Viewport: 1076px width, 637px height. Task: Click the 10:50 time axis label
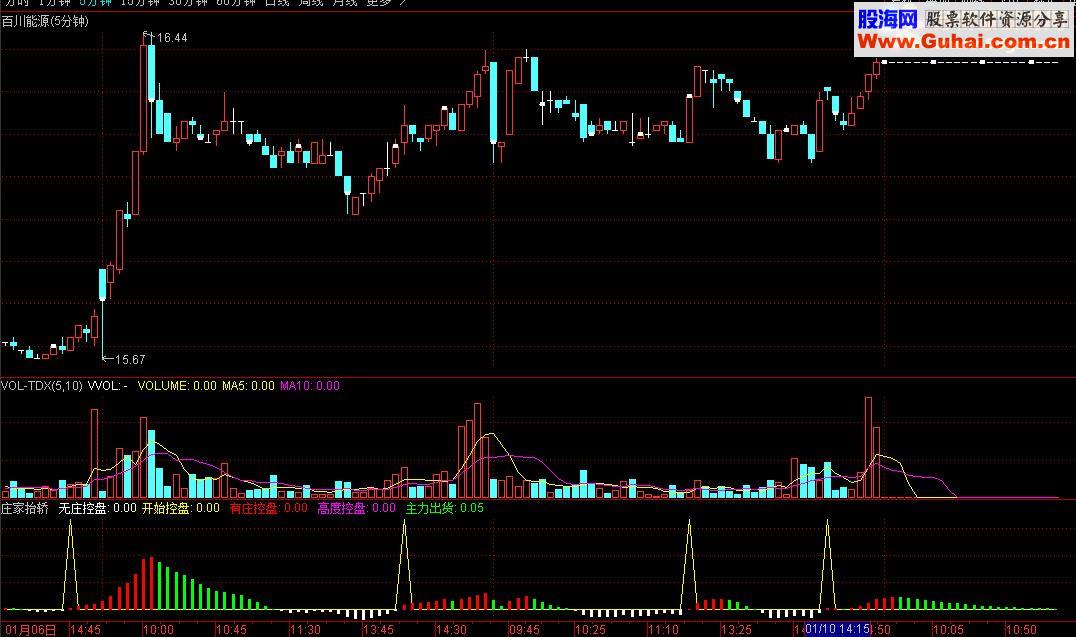click(x=1021, y=629)
